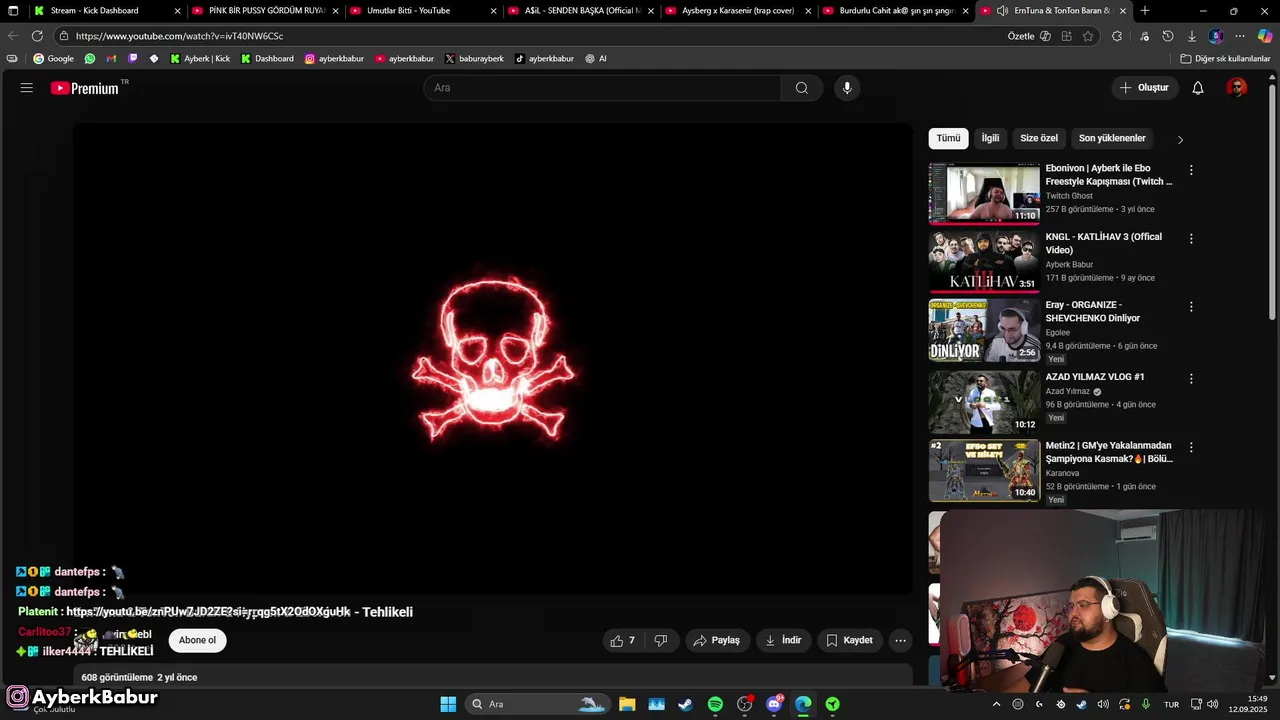
Task: Like the video with thumbs up
Action: point(622,640)
